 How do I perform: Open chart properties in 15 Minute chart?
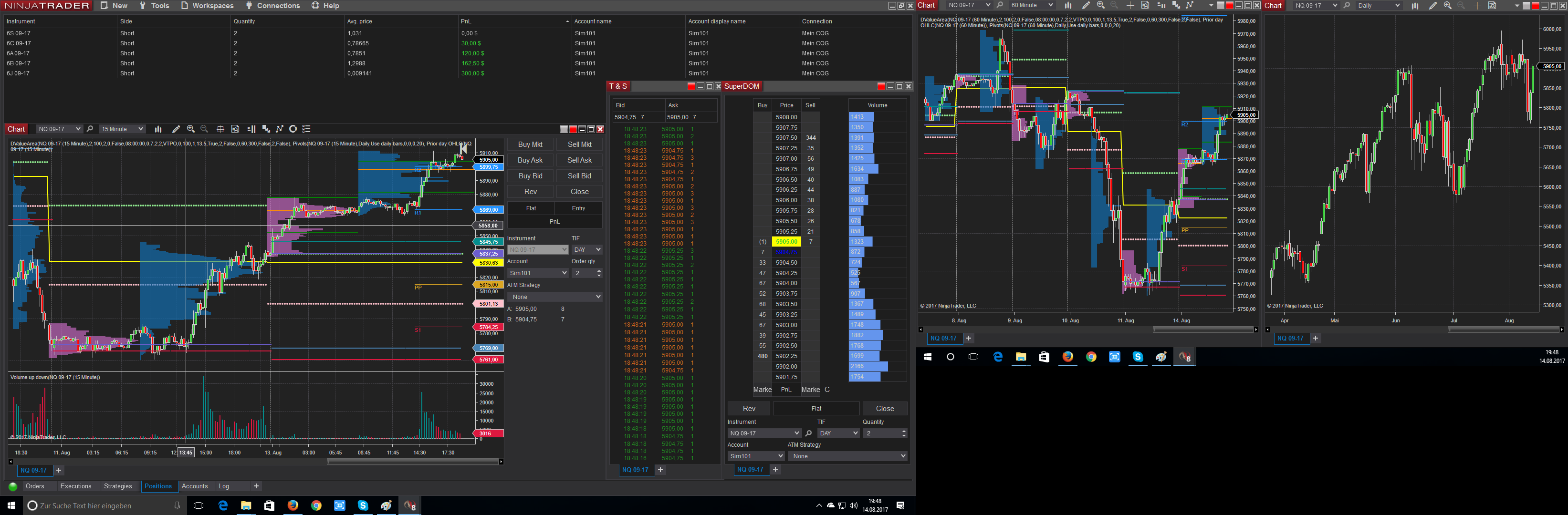(x=307, y=129)
